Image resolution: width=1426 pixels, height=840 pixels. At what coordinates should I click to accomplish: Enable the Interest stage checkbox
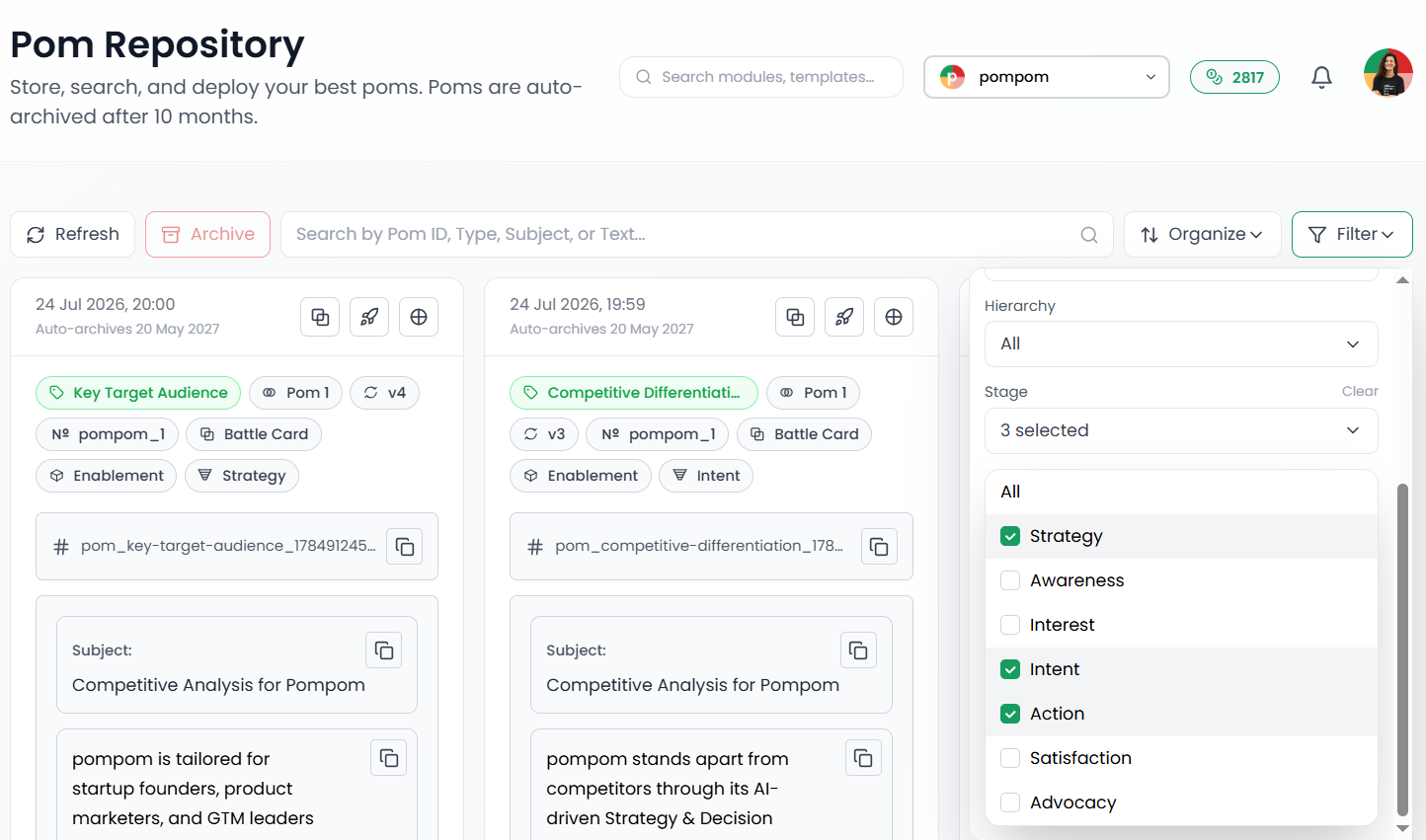pyautogui.click(x=1010, y=625)
